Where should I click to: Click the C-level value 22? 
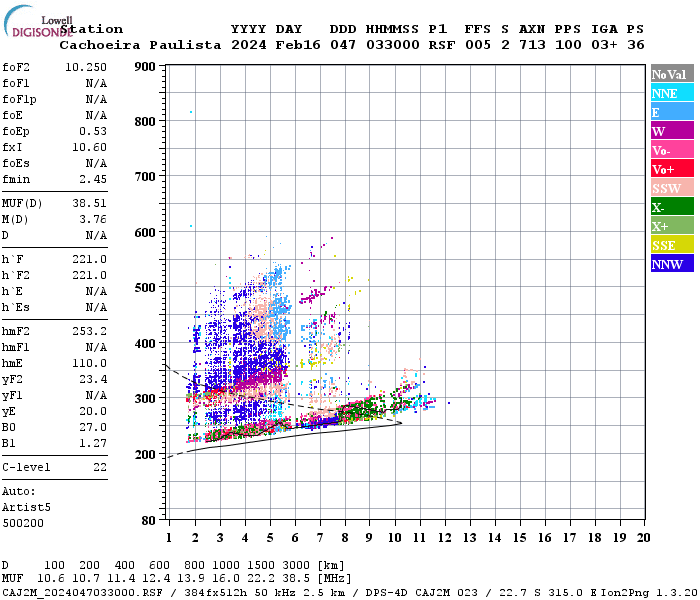click(x=100, y=467)
